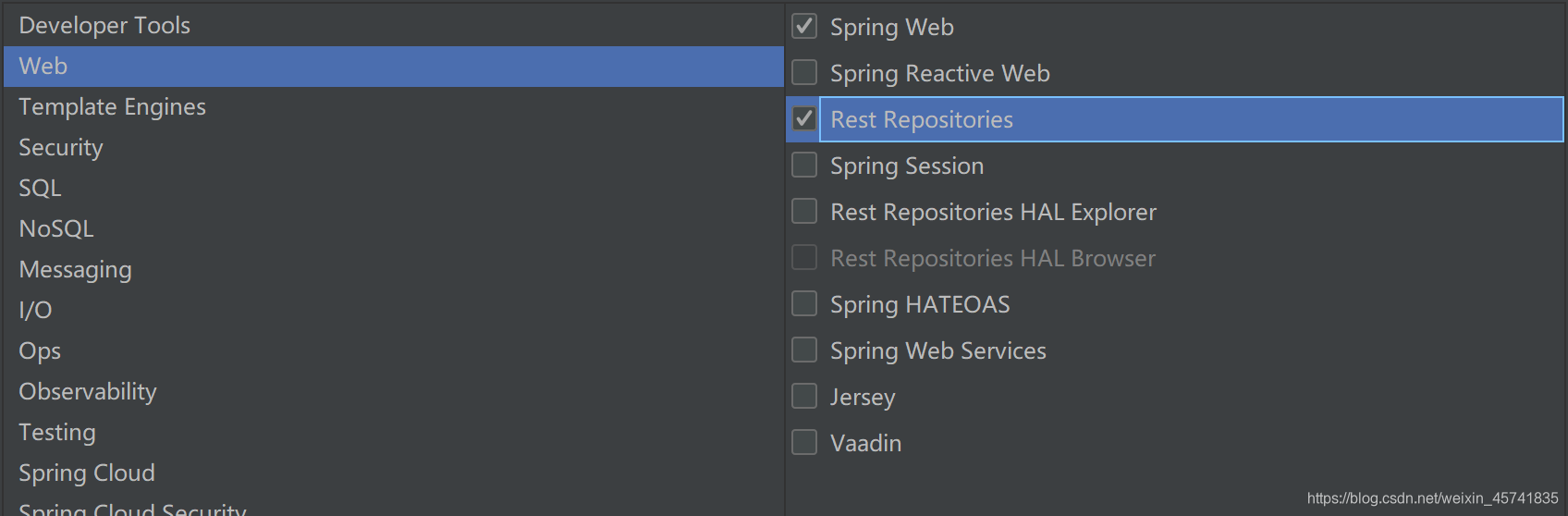
Task: Tick the Spring Web Services checkbox
Action: pyautogui.click(x=804, y=350)
